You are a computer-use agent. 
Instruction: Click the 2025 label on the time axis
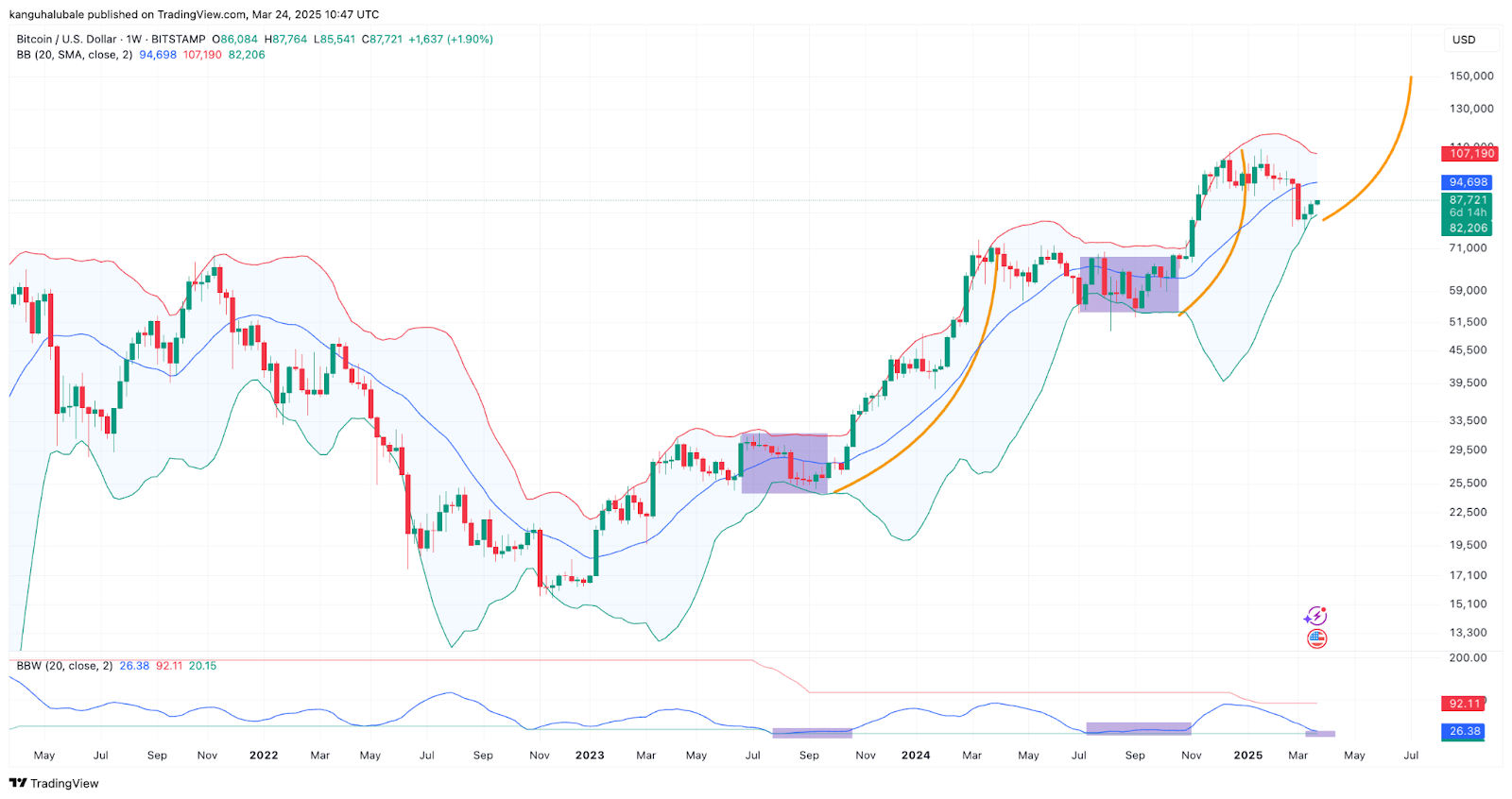tap(1247, 756)
